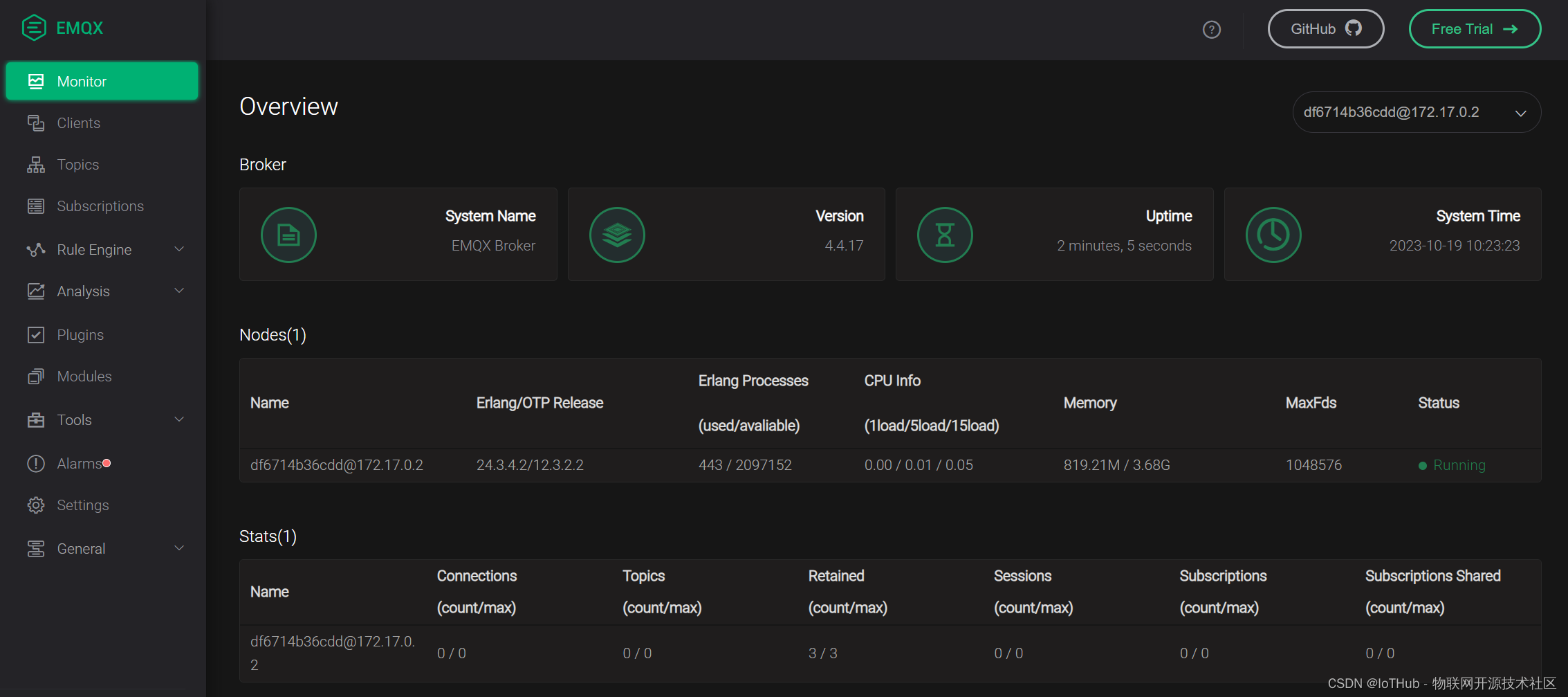Click the Free Trial arrow icon
This screenshot has height=697, width=1568.
click(x=1511, y=29)
